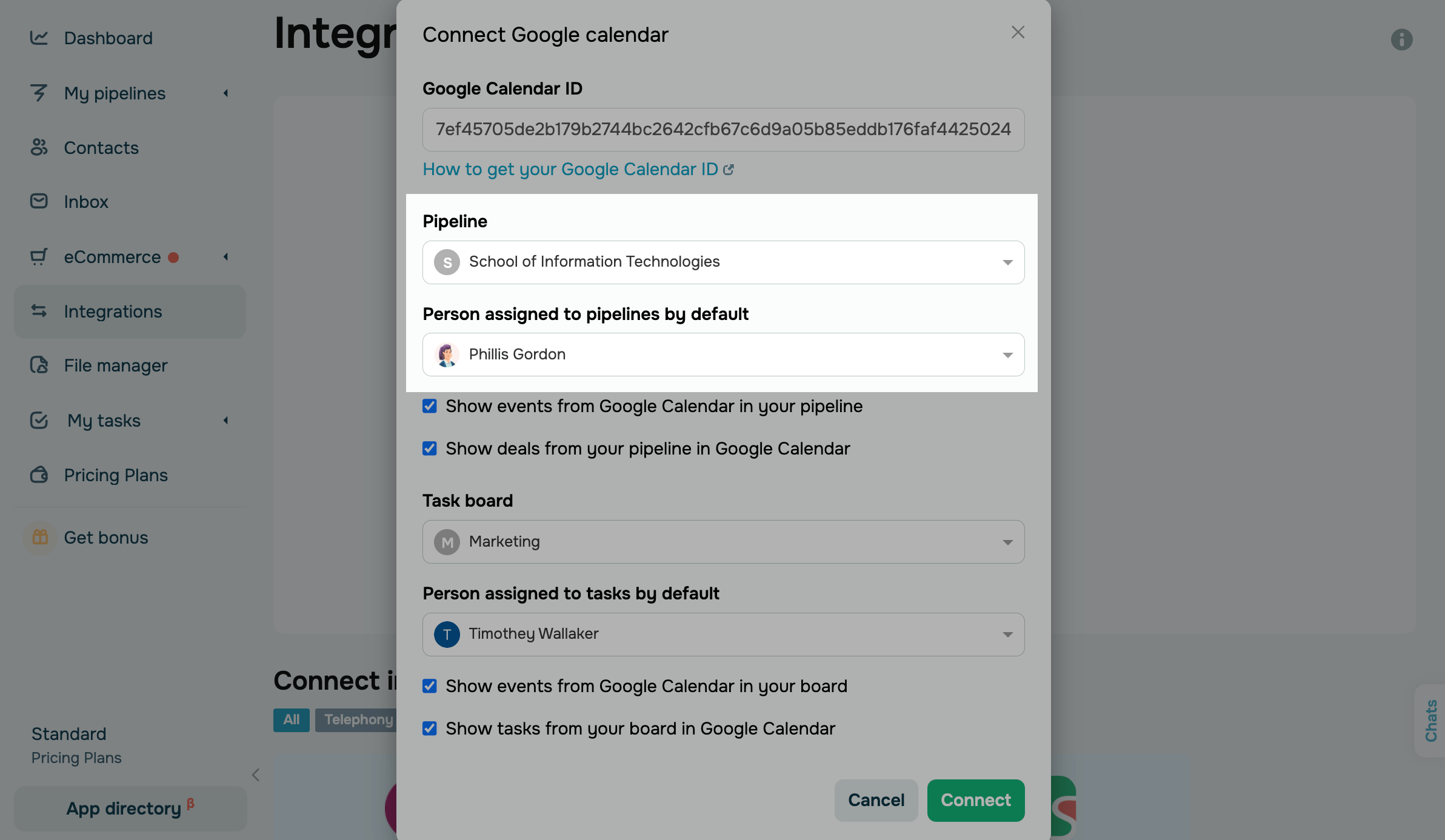Open the Task board Marketing dropdown
1445x840 pixels.
(x=723, y=542)
